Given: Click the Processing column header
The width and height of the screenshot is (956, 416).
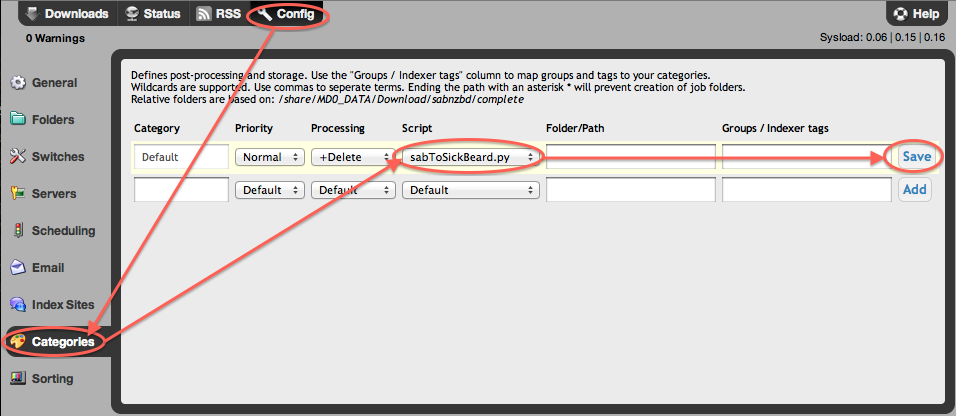Looking at the screenshot, I should (x=338, y=129).
